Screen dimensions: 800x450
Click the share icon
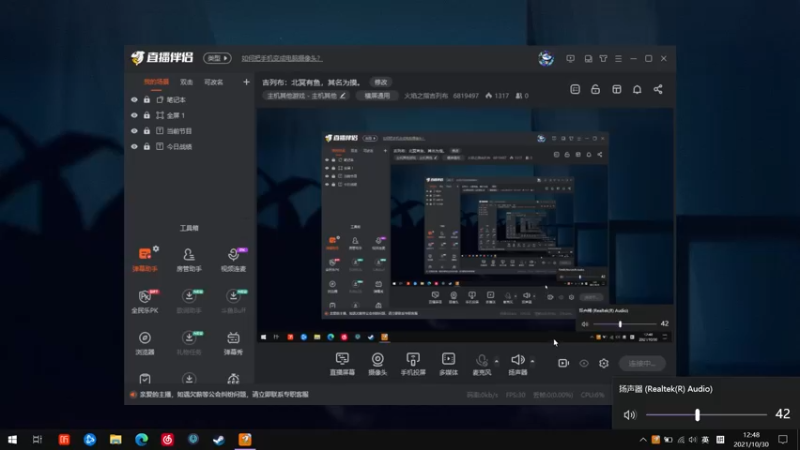click(x=658, y=89)
